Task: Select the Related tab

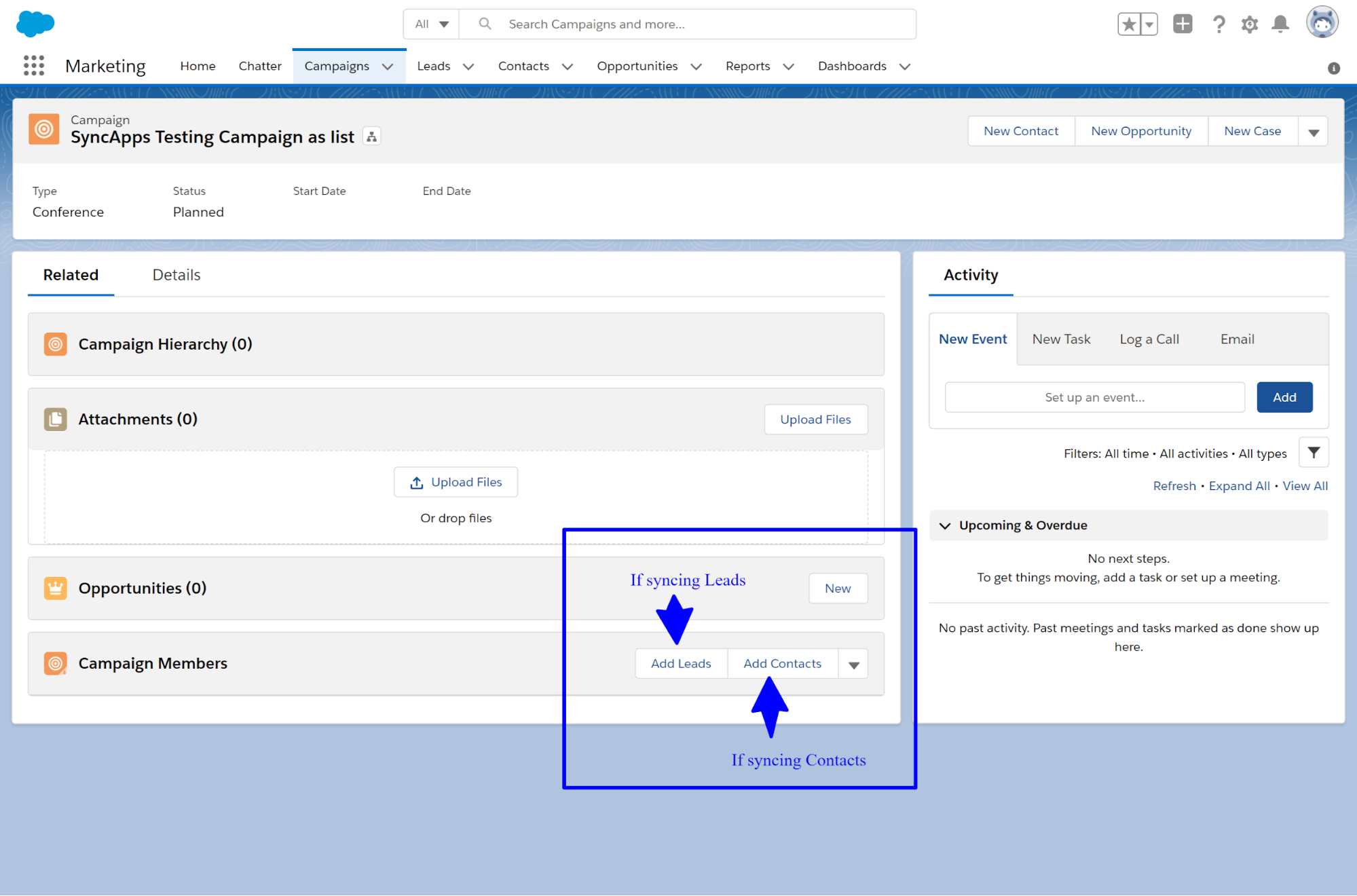Action: click(x=71, y=275)
